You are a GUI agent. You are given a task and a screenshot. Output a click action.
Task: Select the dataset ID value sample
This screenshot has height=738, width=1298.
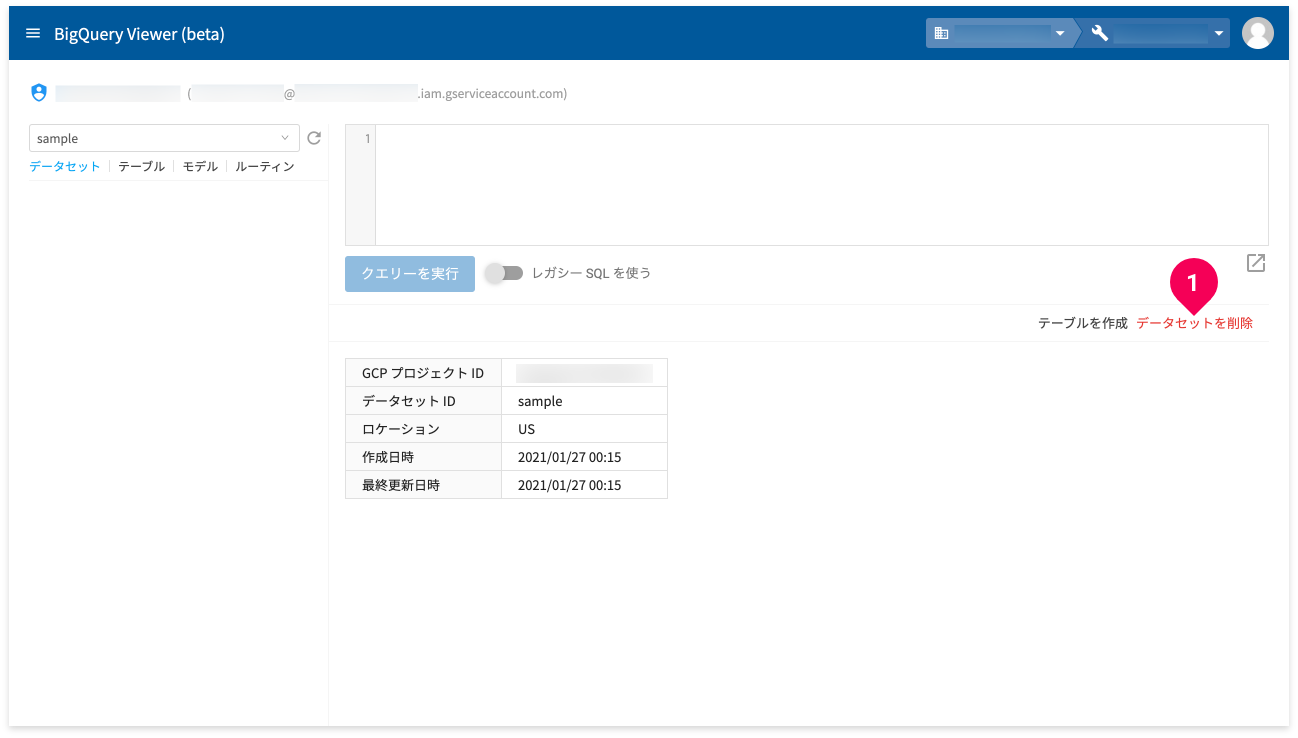(540, 401)
